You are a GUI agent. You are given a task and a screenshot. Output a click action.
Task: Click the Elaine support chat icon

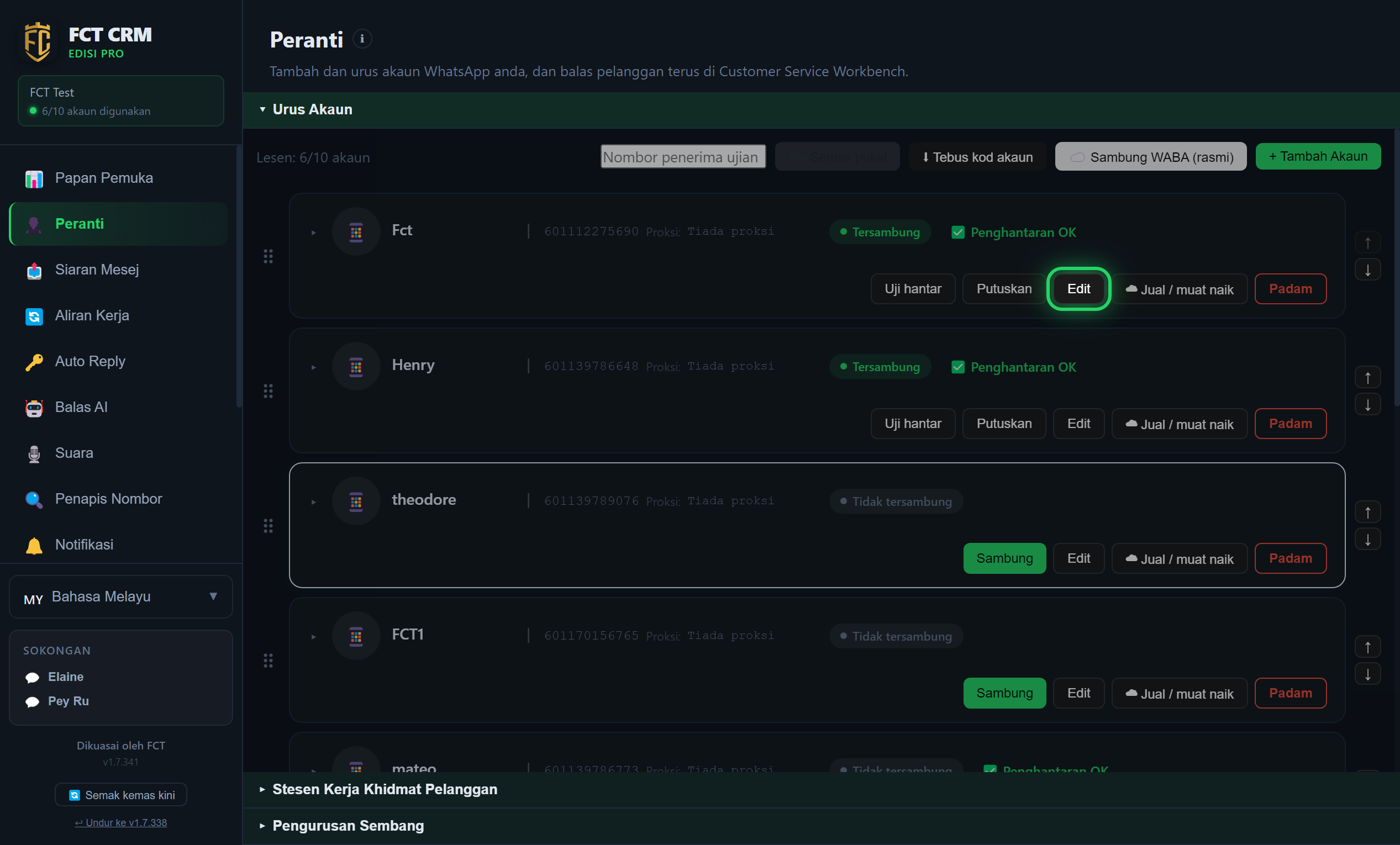(33, 677)
